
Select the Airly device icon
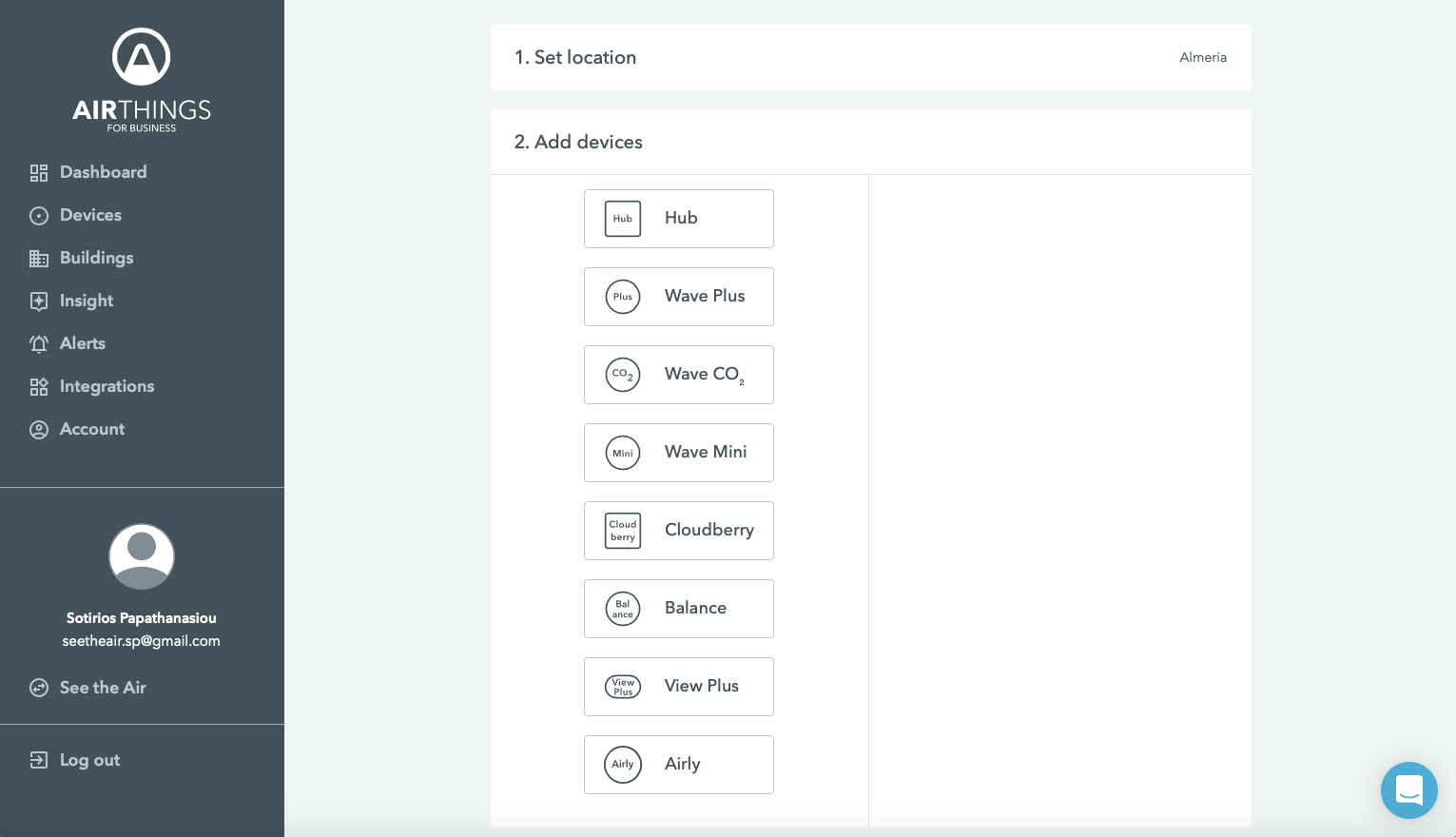click(623, 765)
